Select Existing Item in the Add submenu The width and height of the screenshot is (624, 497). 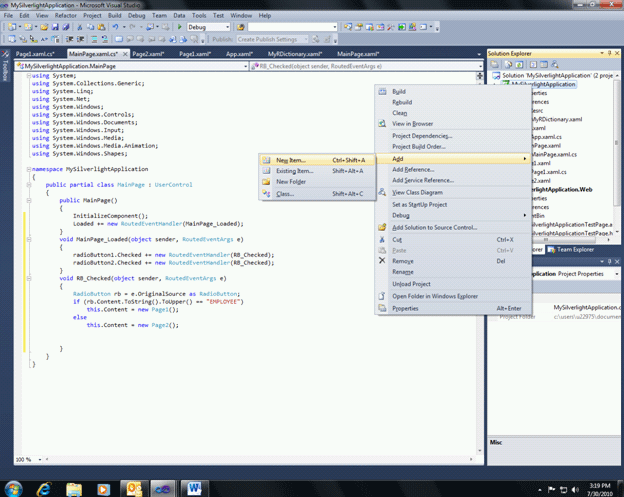point(295,171)
